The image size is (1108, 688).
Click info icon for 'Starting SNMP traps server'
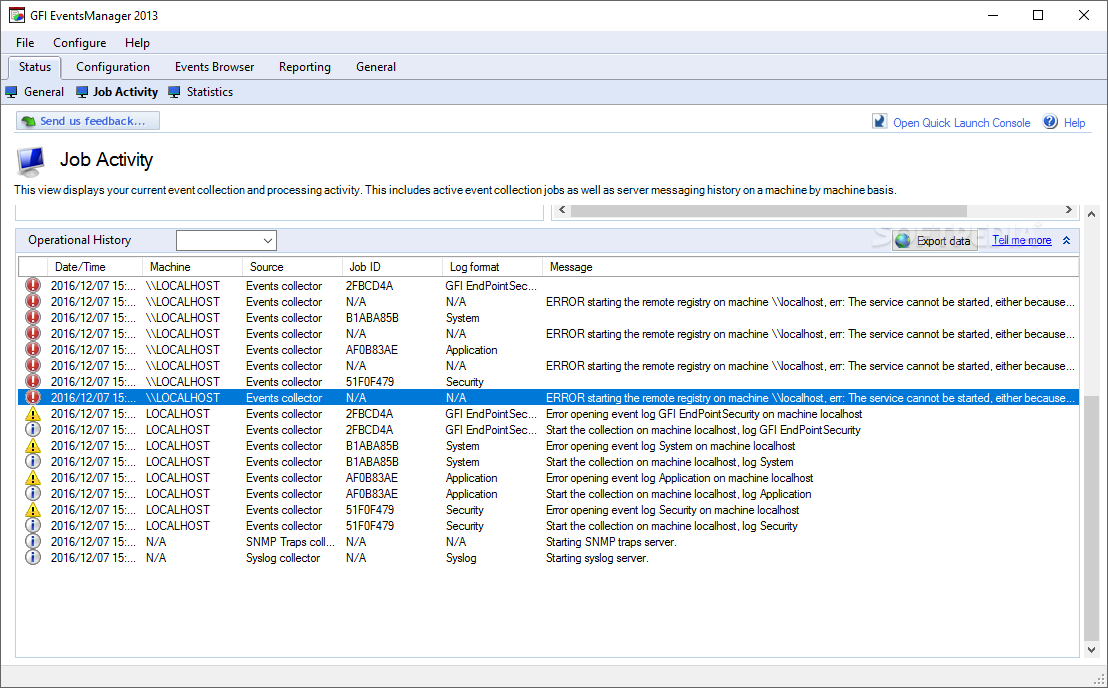[33, 542]
